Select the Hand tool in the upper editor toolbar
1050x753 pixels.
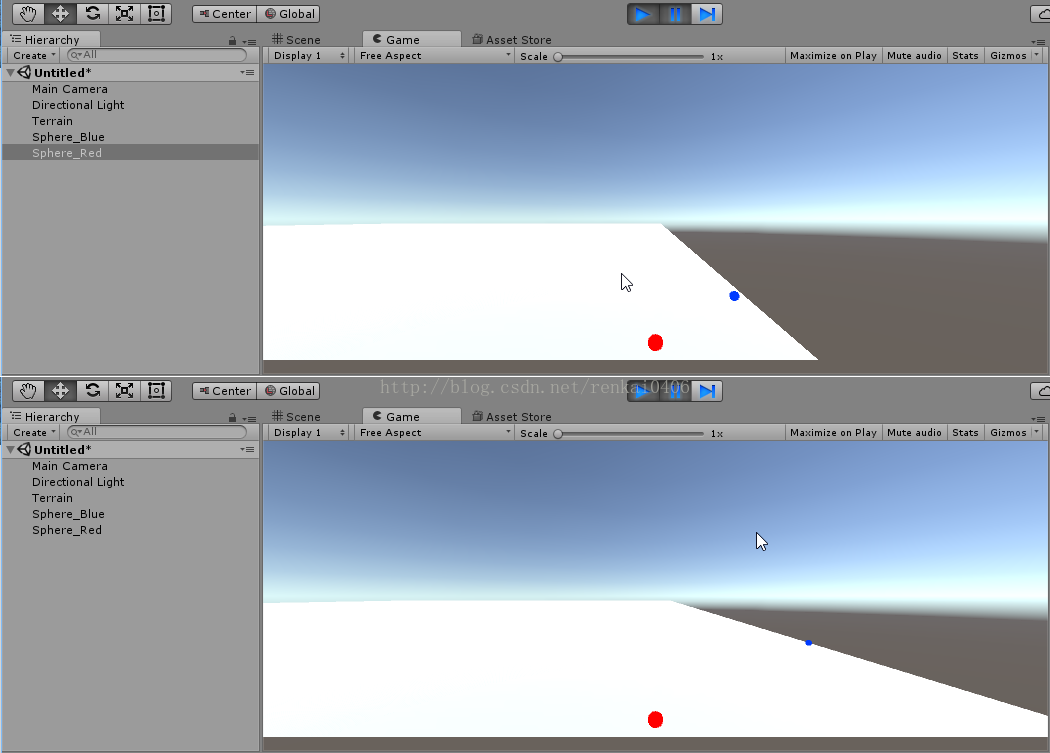point(28,13)
